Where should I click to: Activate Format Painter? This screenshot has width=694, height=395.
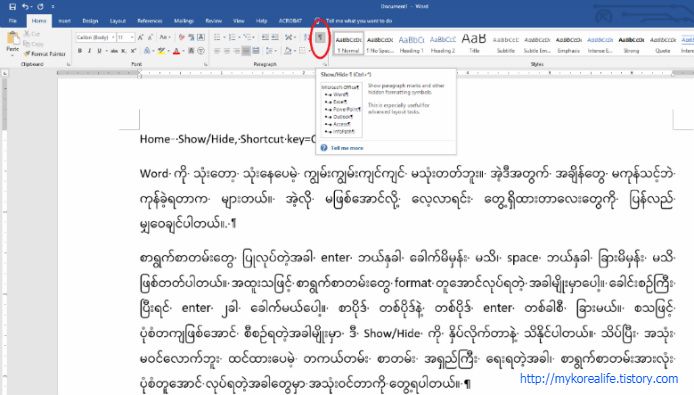coord(45,54)
